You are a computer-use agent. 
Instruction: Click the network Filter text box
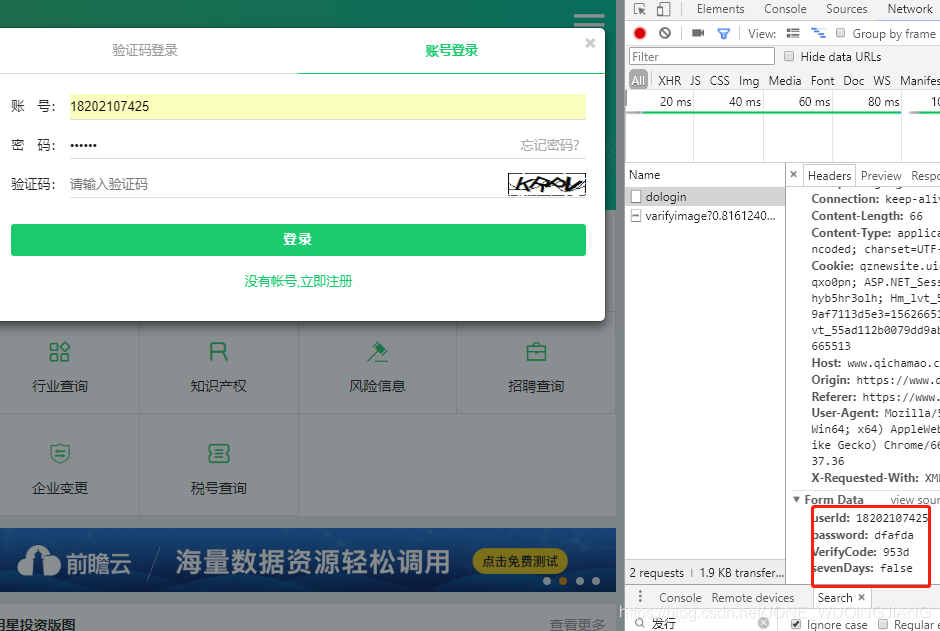point(701,56)
